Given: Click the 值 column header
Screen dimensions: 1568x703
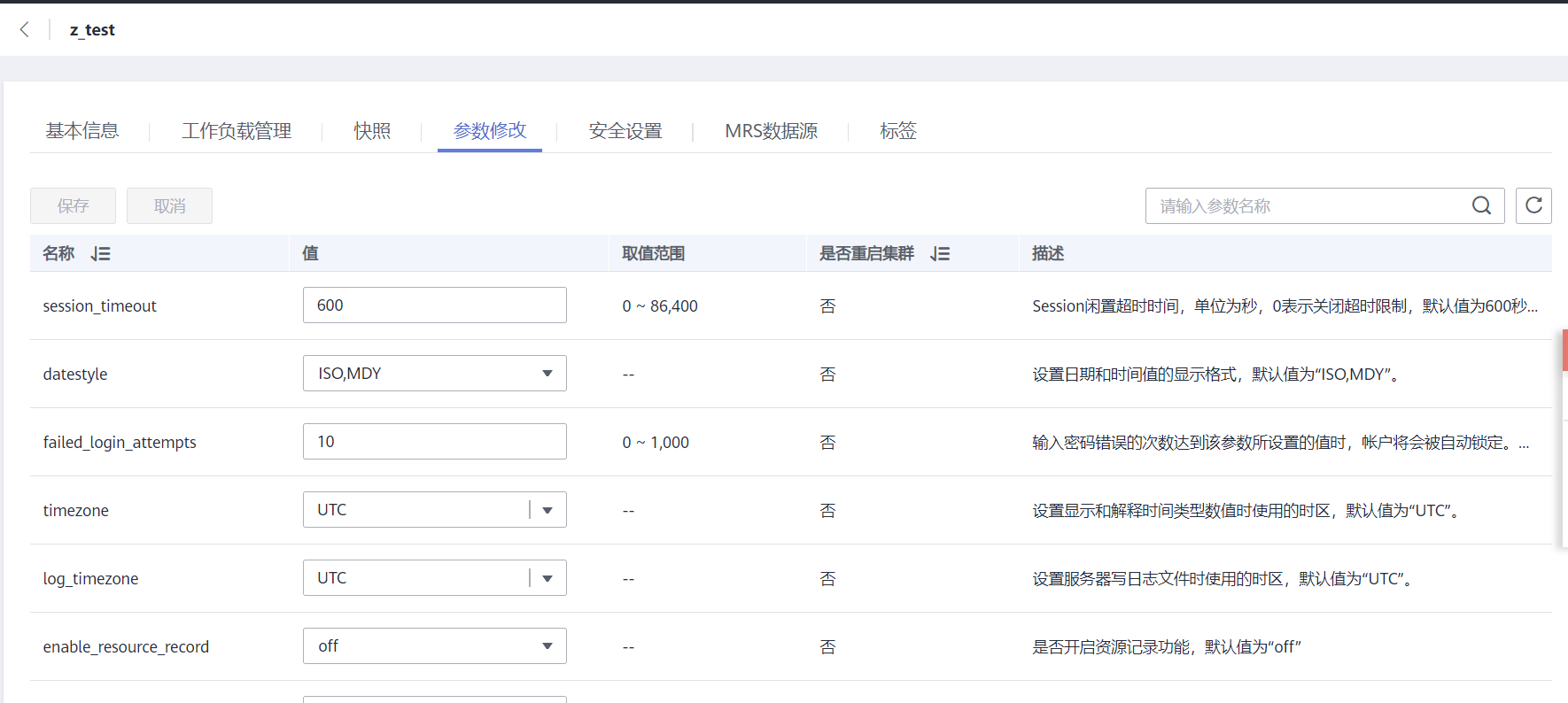Looking at the screenshot, I should click(x=310, y=253).
